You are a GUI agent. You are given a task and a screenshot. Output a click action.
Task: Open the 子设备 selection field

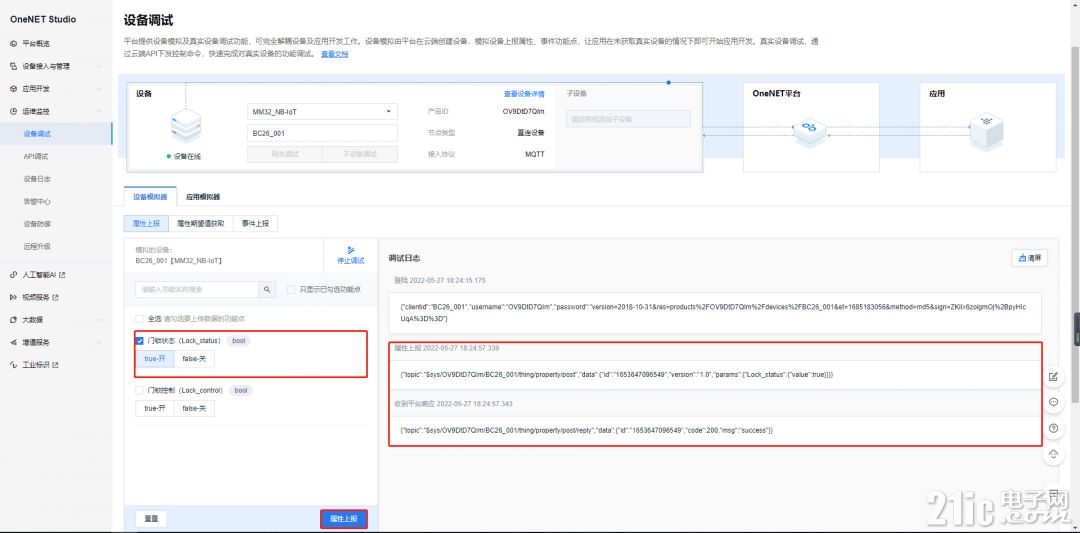point(628,119)
